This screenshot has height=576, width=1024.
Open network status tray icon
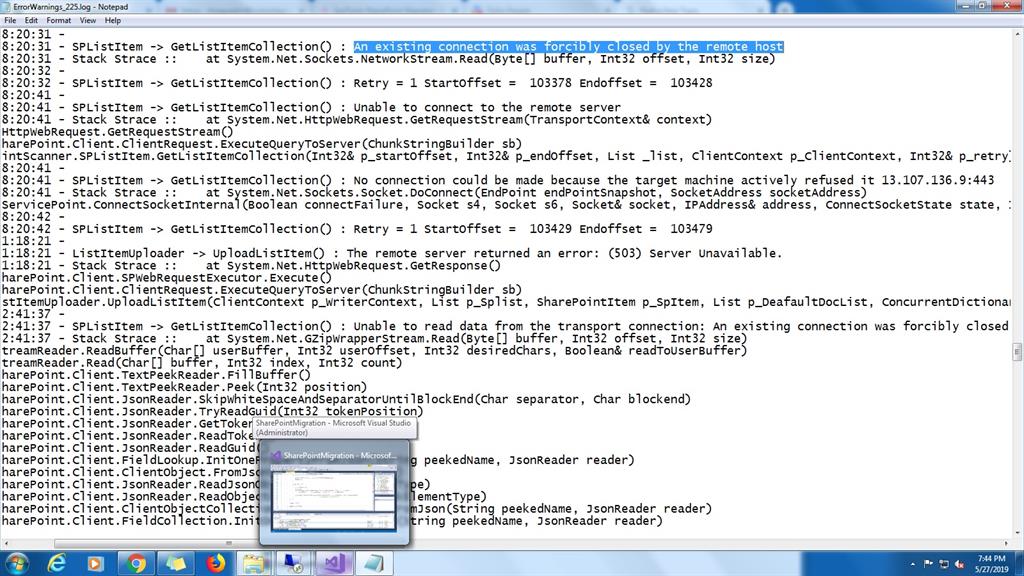[944, 564]
